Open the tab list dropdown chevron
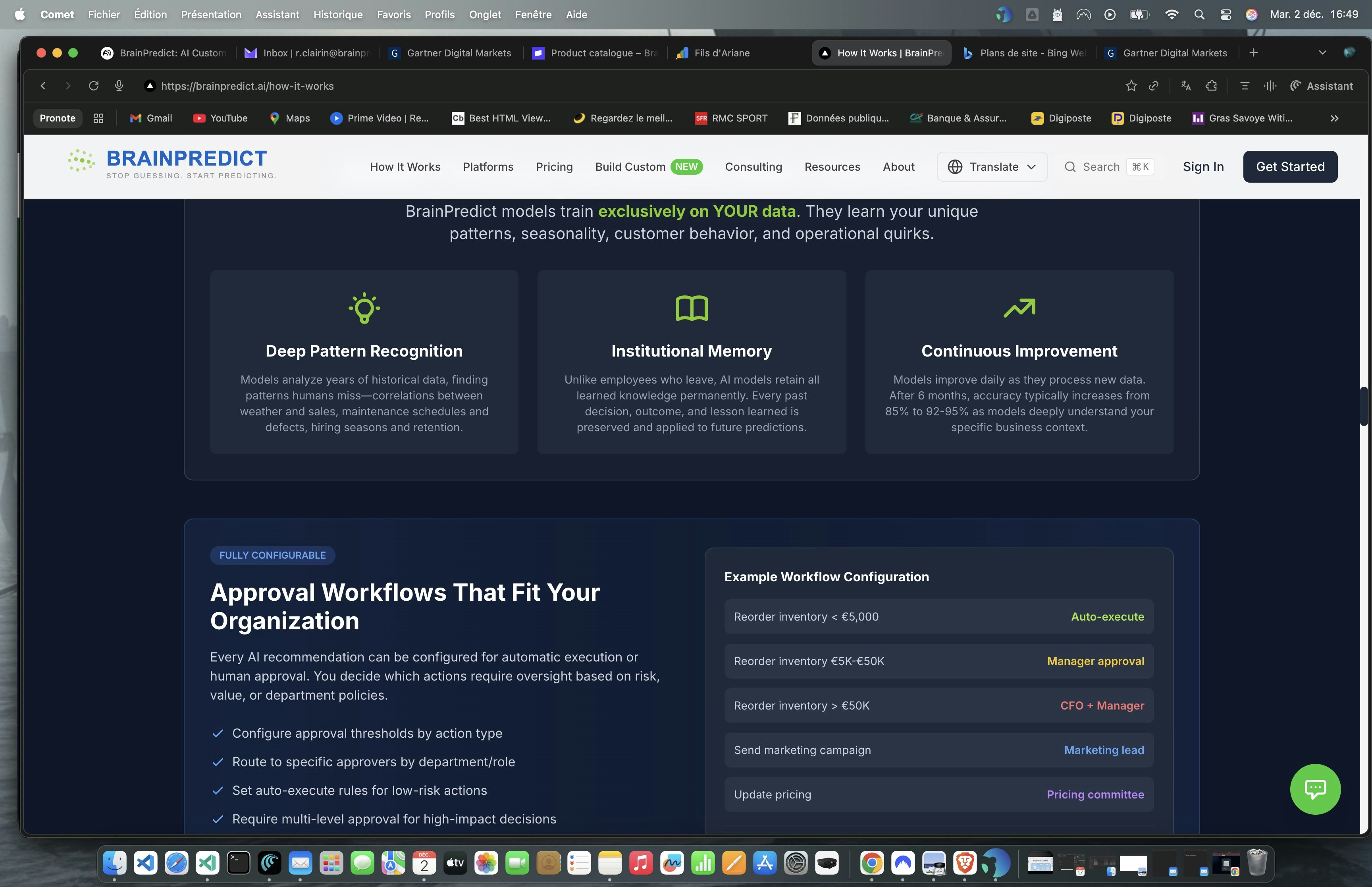 1322,52
